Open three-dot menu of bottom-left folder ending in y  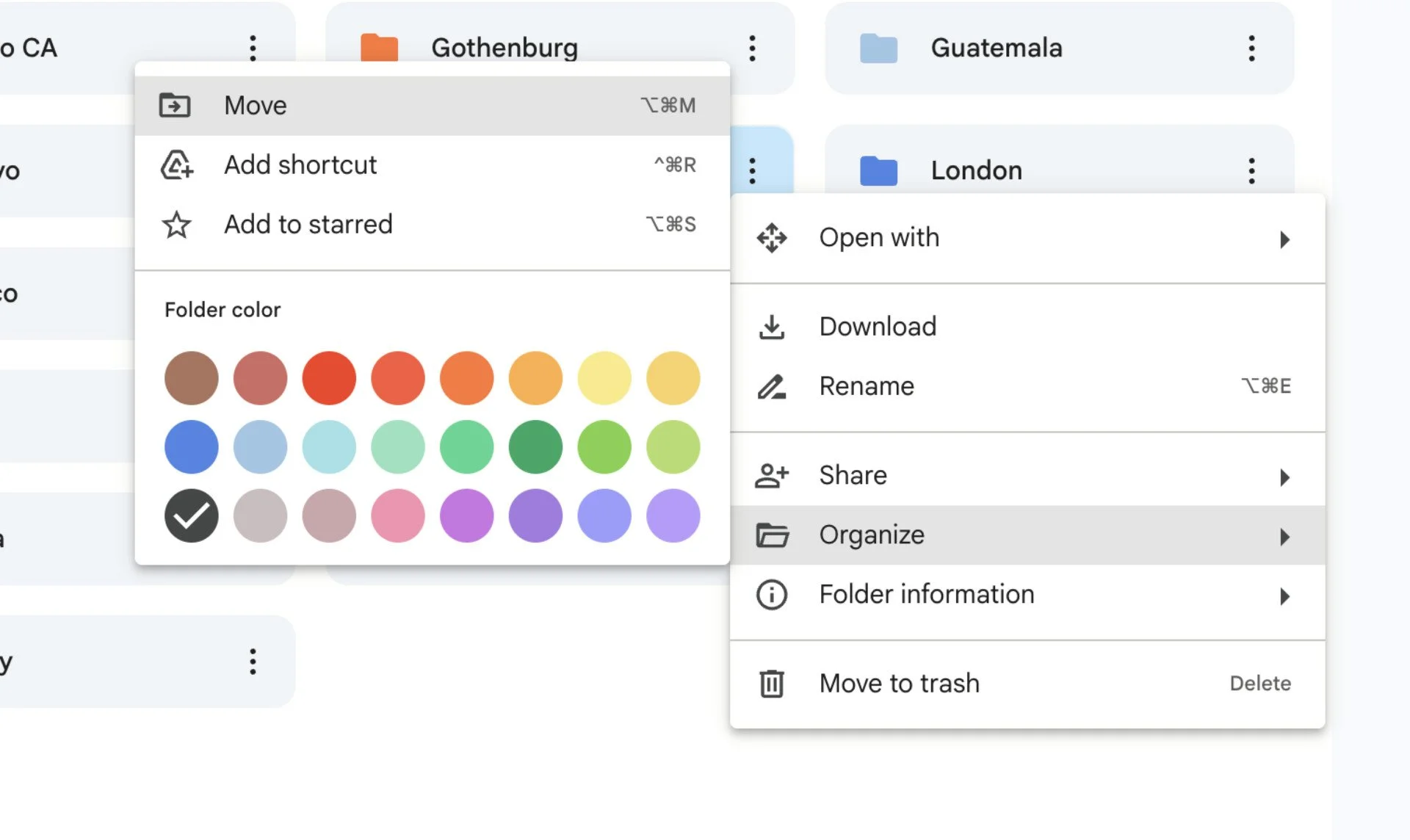253,662
